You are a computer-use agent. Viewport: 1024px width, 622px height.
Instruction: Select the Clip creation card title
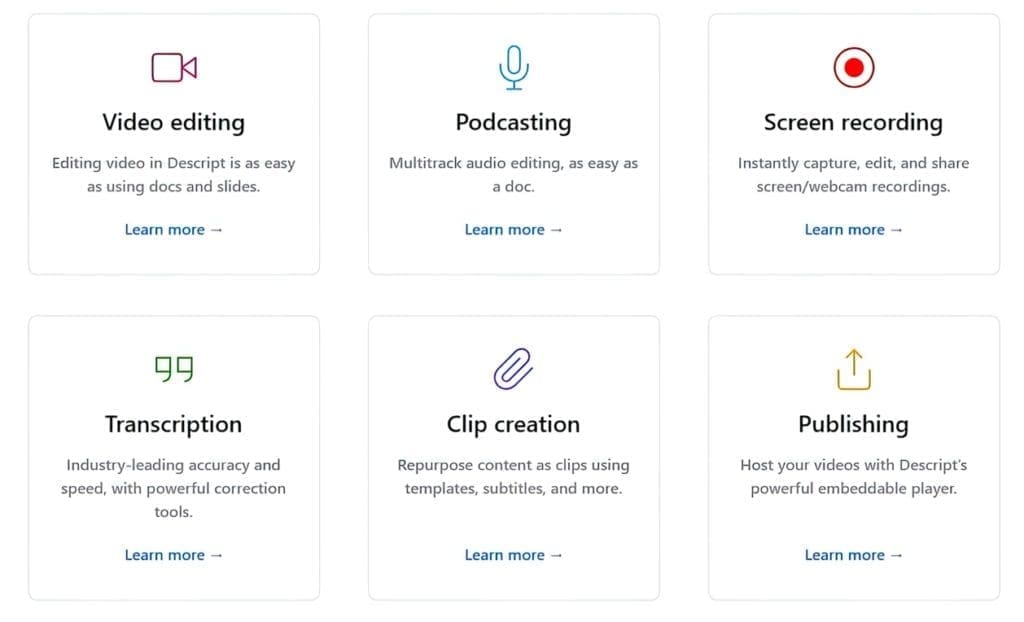click(513, 425)
